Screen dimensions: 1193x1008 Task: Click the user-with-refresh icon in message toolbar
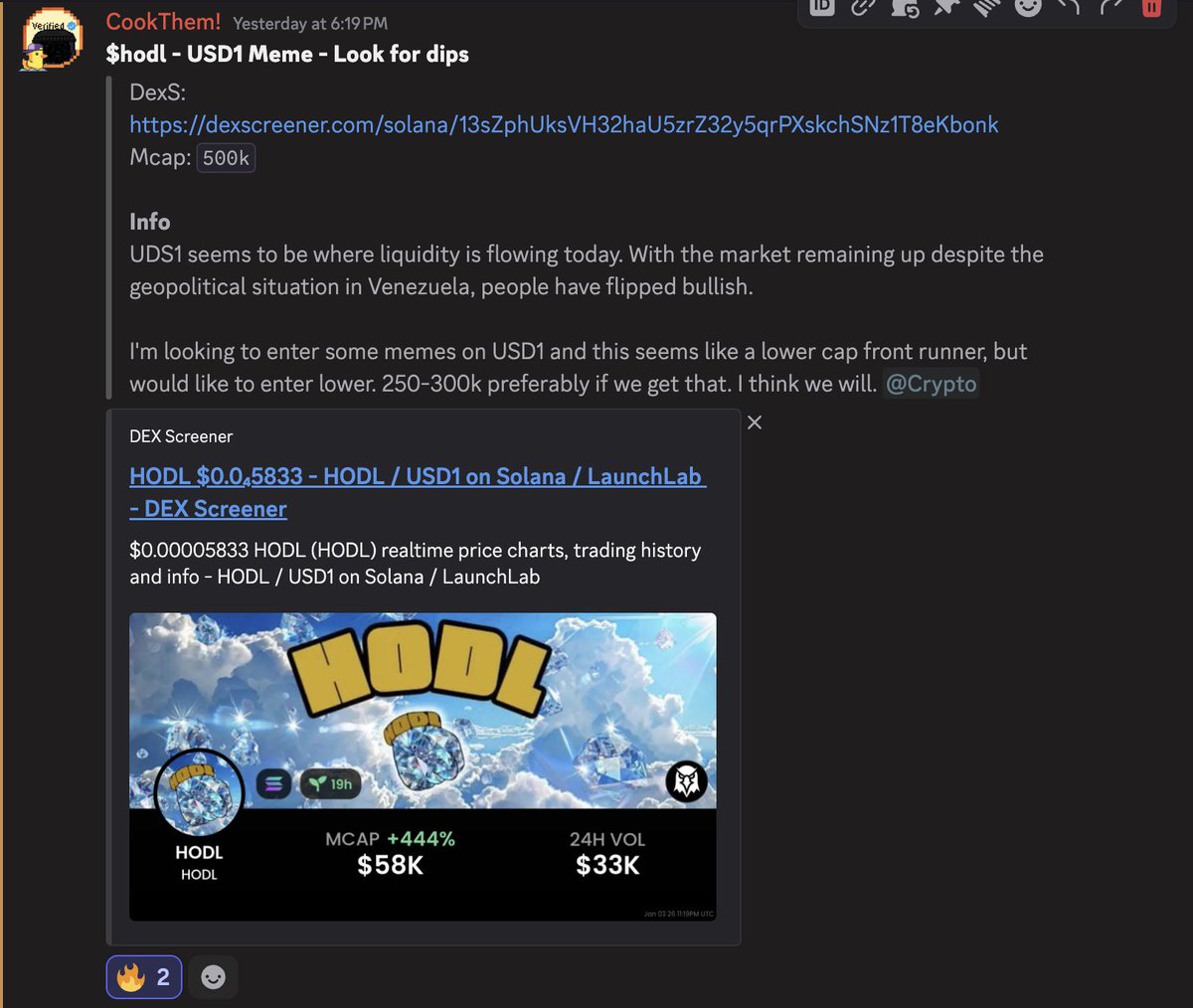(x=904, y=7)
